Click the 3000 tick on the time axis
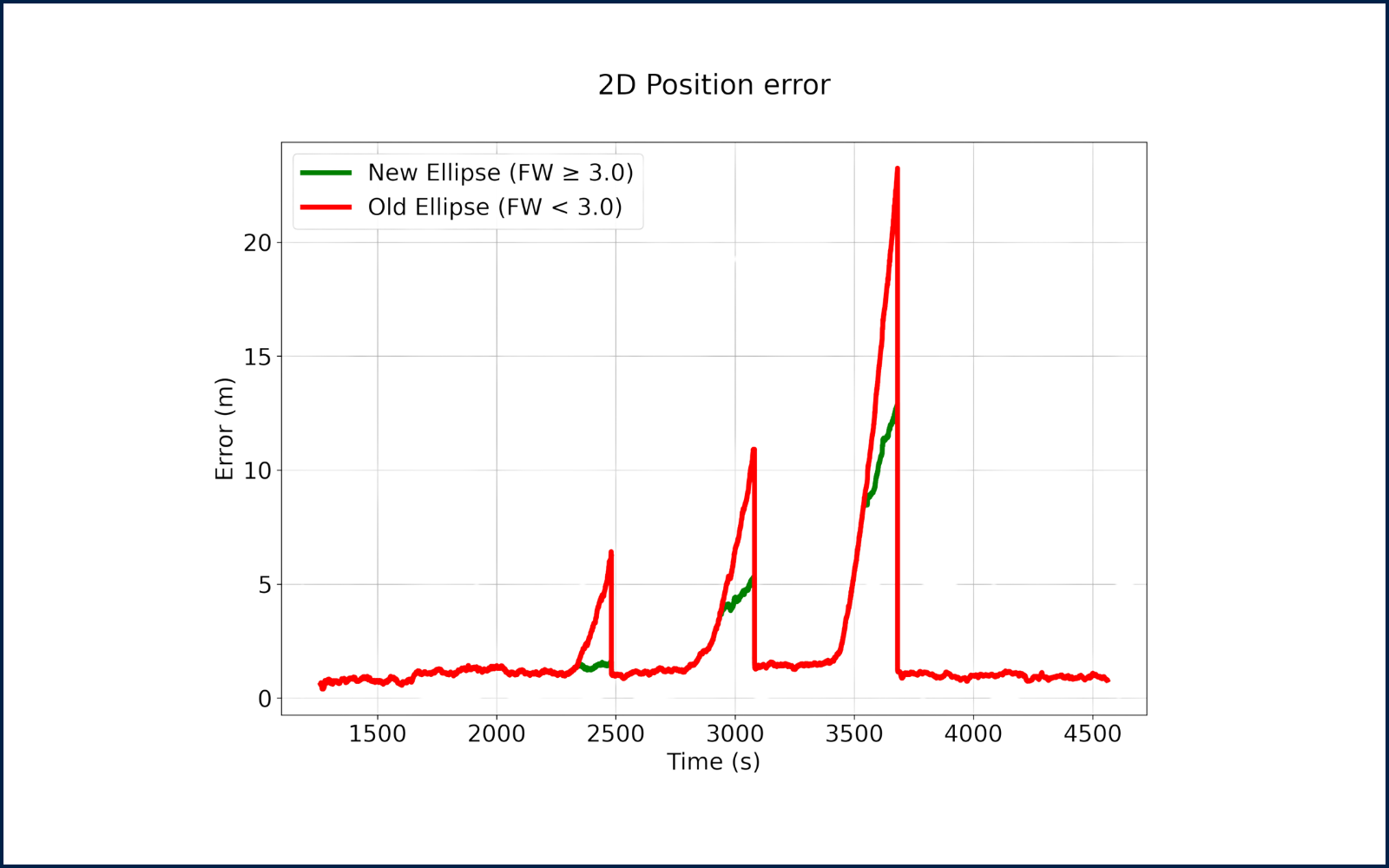The image size is (1389, 868). click(735, 734)
